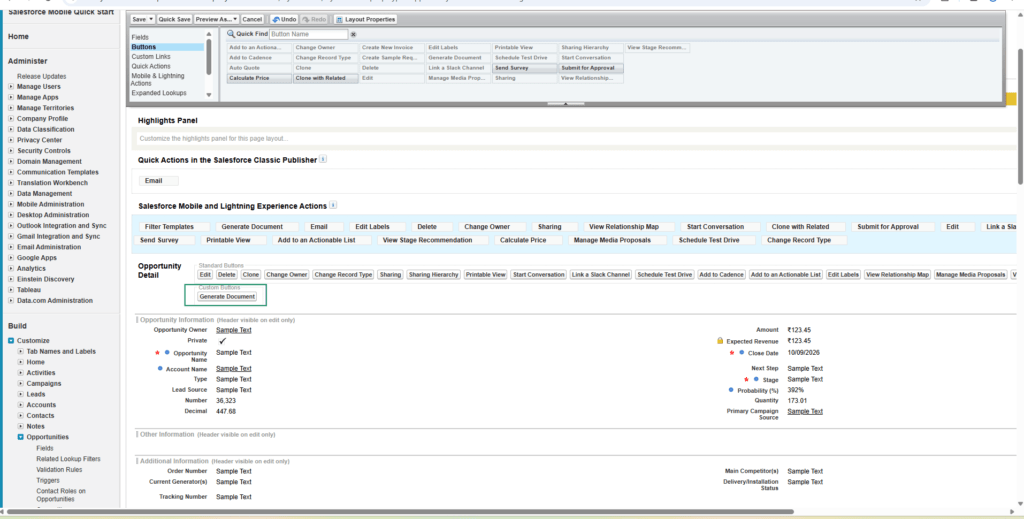The width and height of the screenshot is (1024, 519).
Task: Click the greyed Redo toolbar button
Action: (x=315, y=20)
